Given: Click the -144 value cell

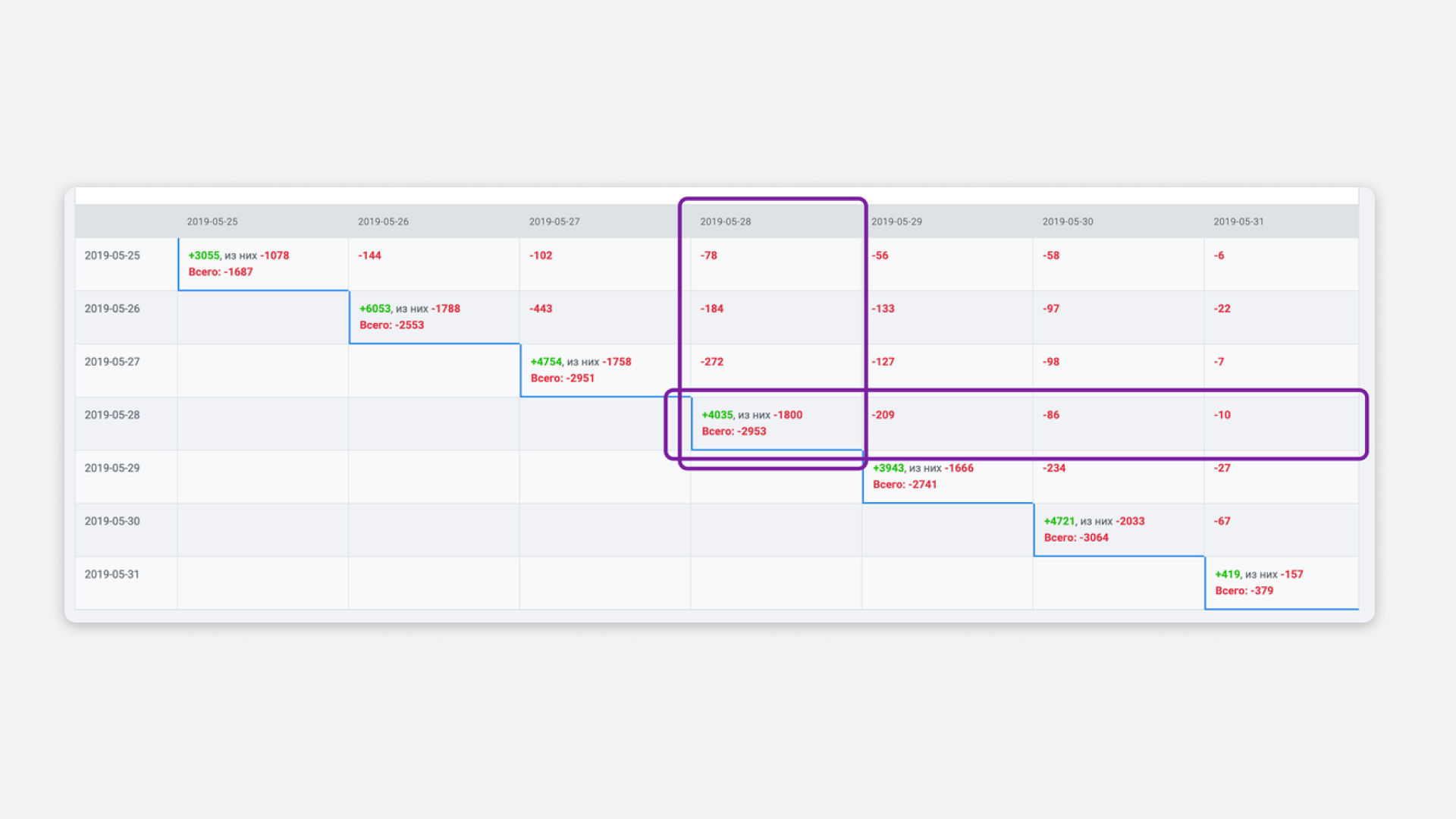Looking at the screenshot, I should point(370,256).
